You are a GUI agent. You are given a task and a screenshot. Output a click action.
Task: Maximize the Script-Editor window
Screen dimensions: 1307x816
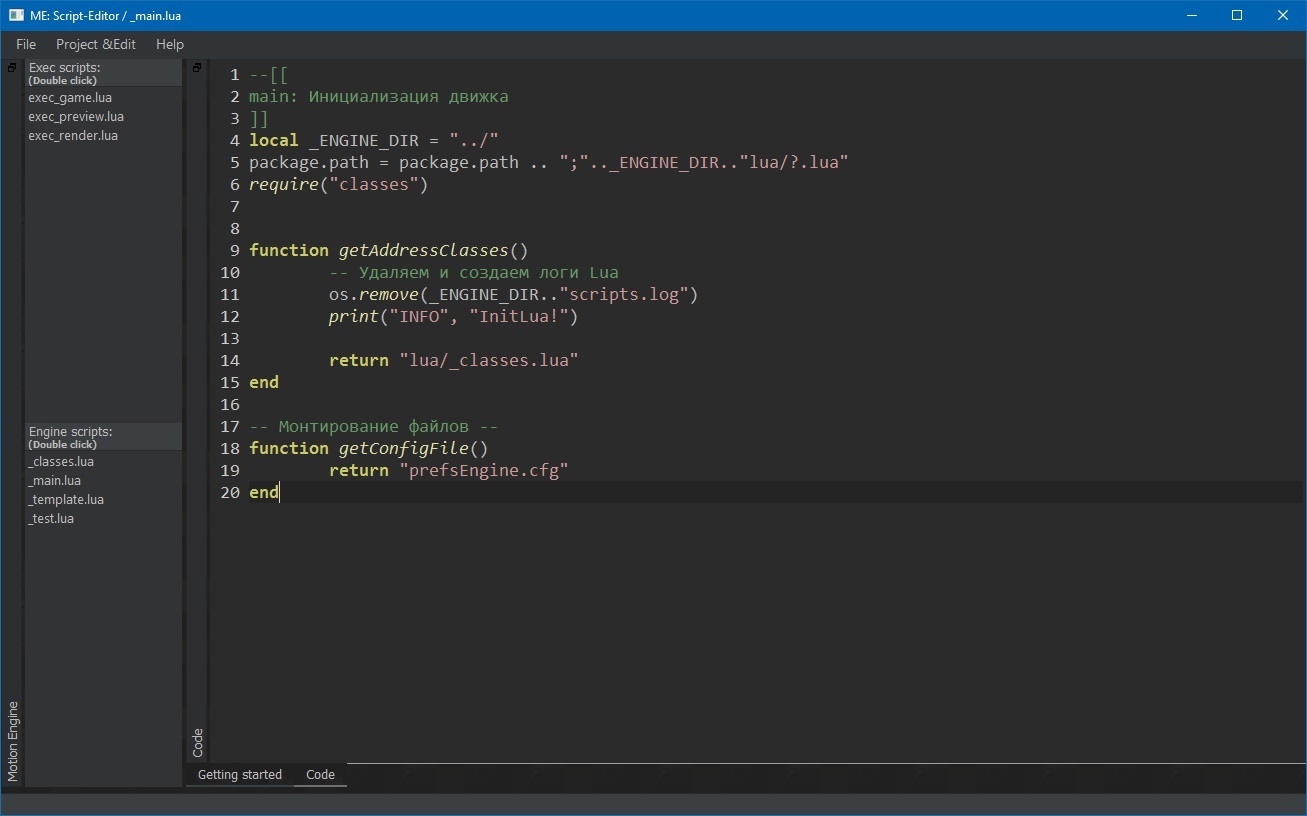pos(1237,15)
